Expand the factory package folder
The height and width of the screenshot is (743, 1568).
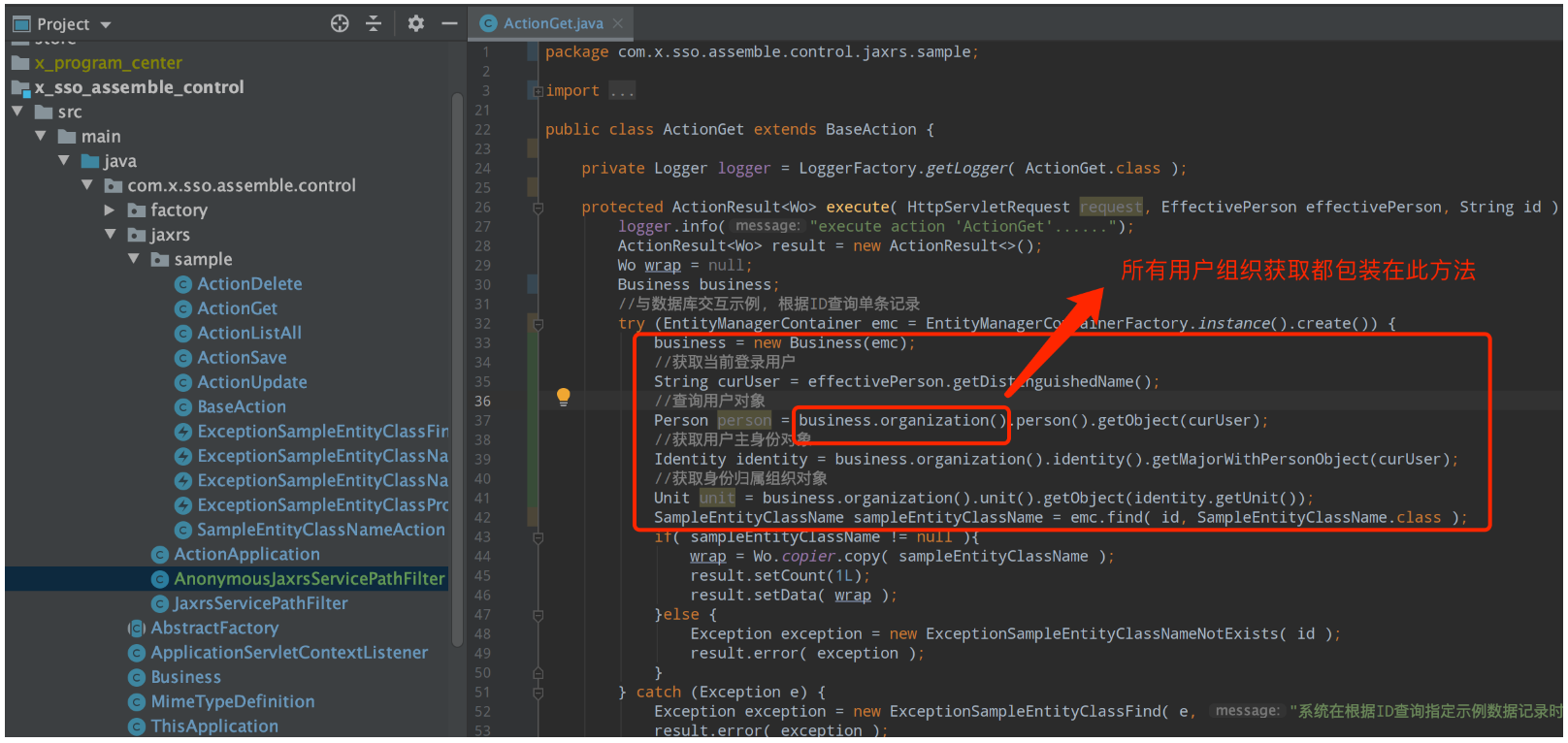click(110, 210)
